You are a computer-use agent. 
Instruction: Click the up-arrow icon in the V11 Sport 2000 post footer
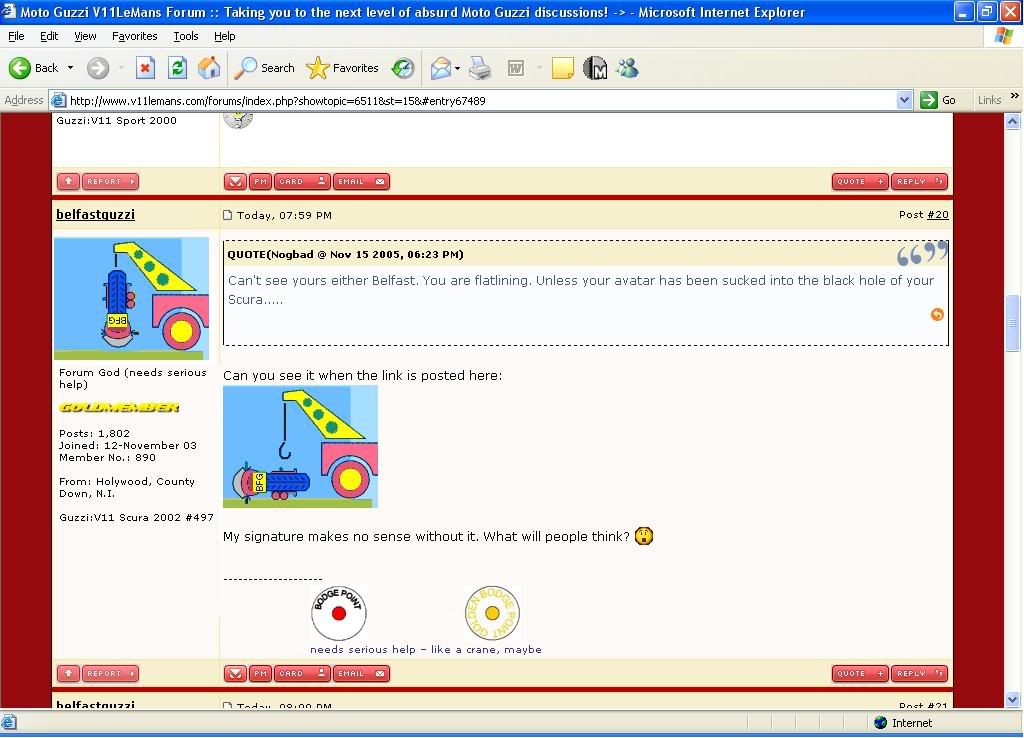click(68, 182)
